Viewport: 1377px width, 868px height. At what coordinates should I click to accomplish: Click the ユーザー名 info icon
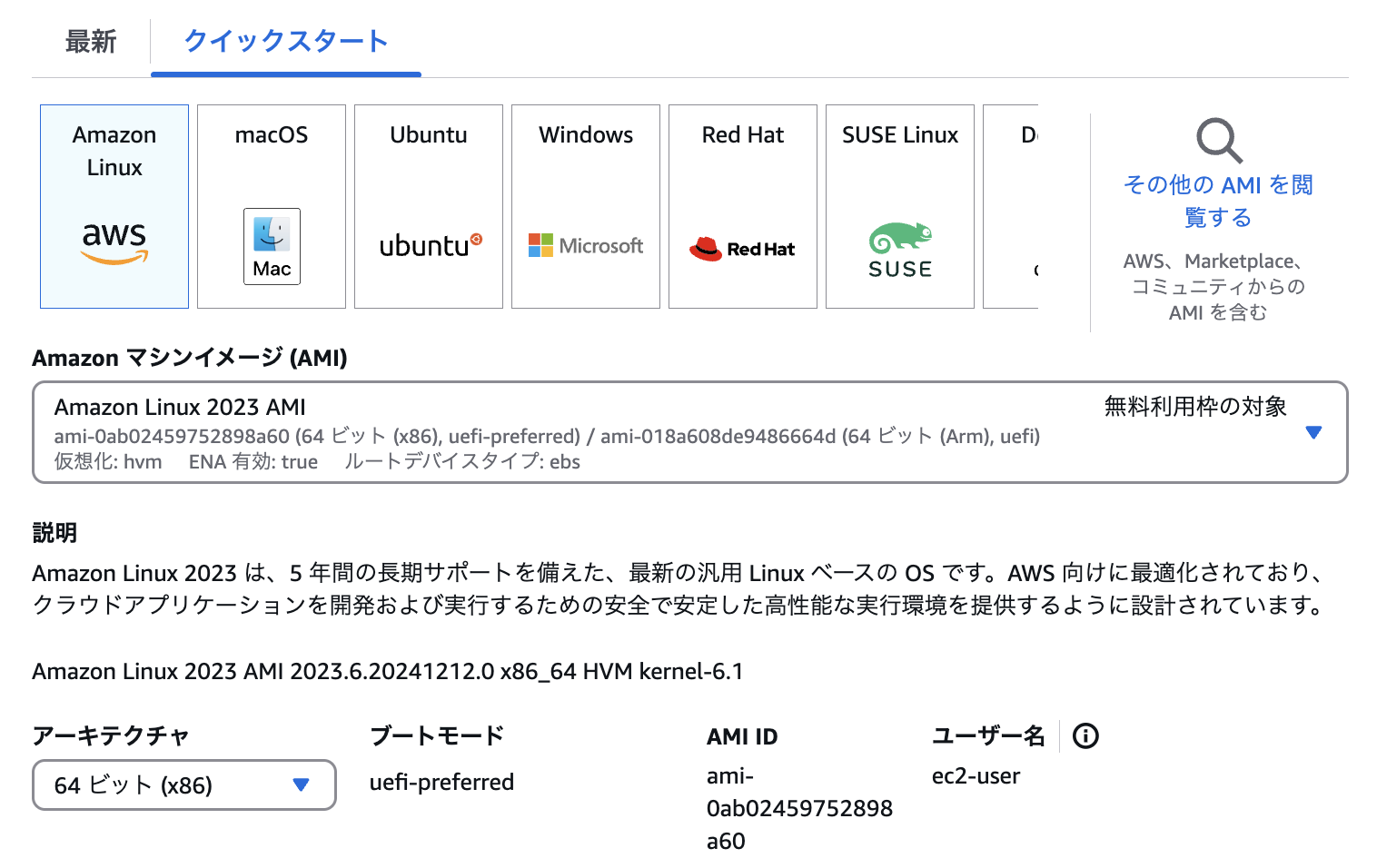pyautogui.click(x=1085, y=735)
